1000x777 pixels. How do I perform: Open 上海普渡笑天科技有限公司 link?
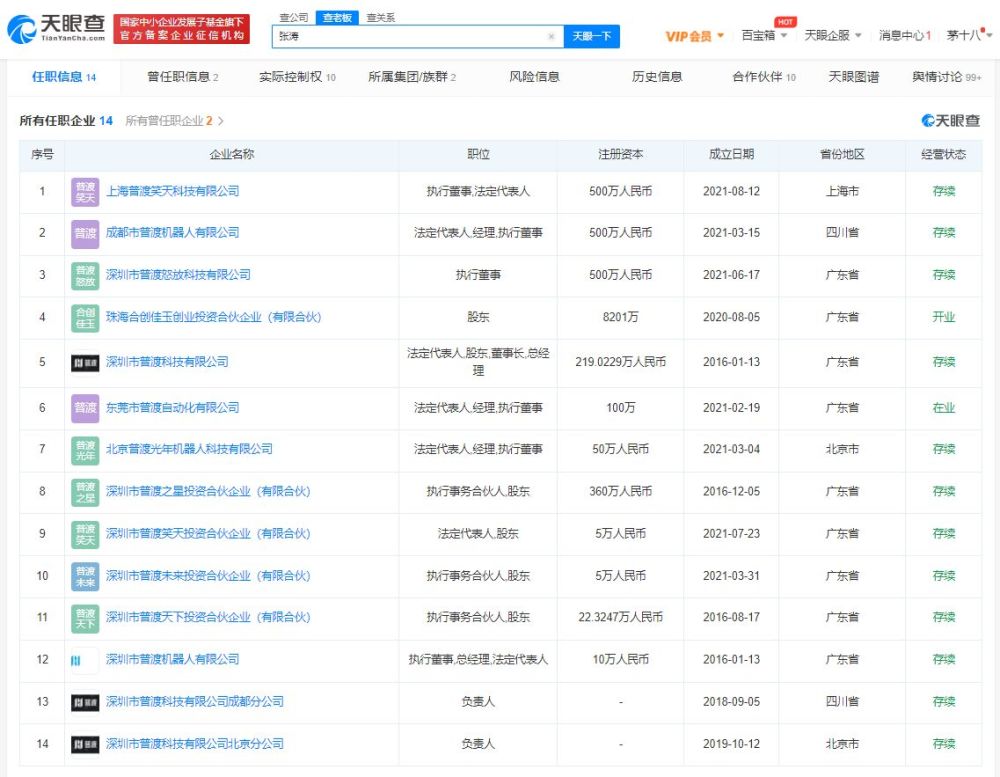(172, 191)
